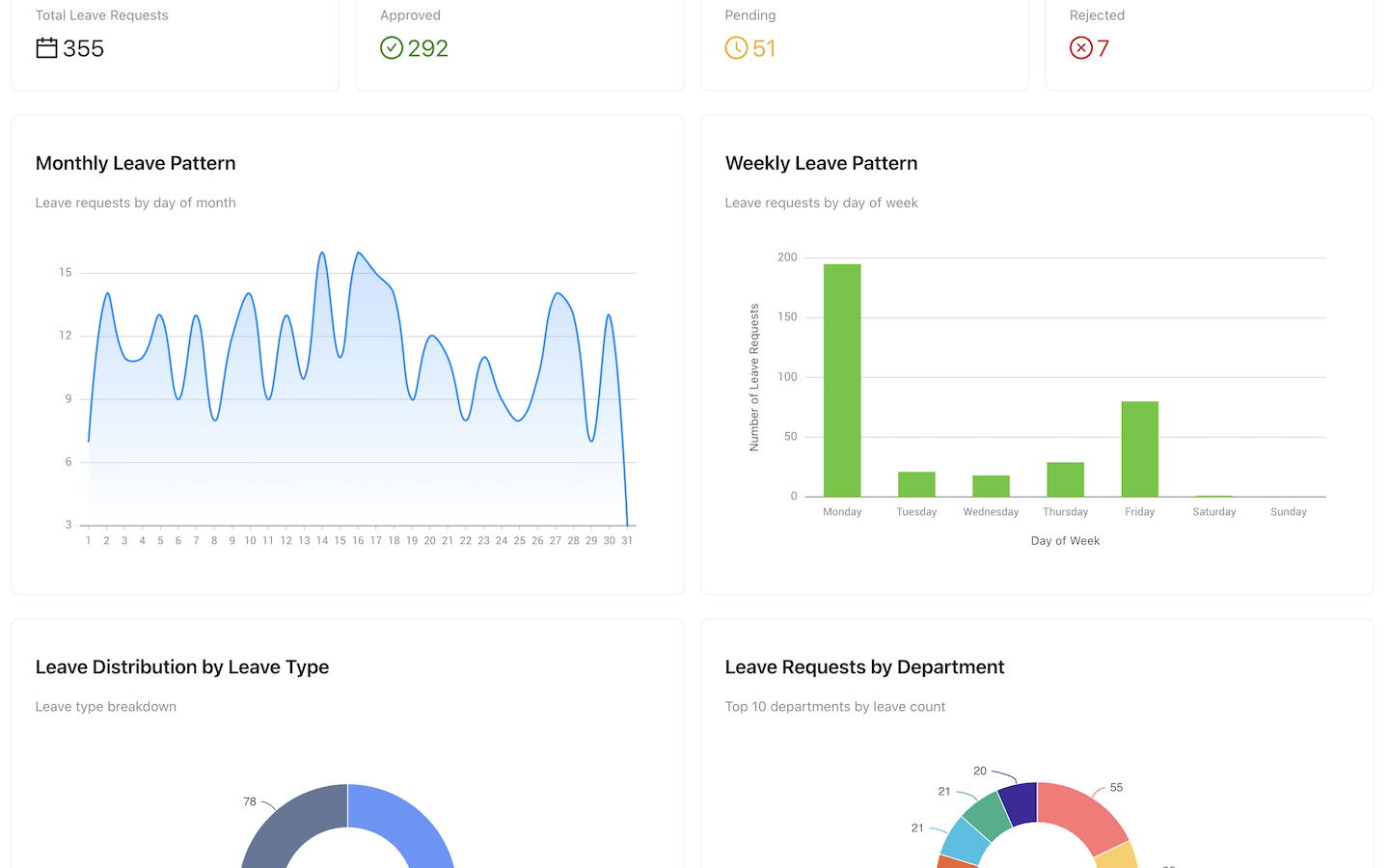Click the Monthly Leave Pattern heading

pyautogui.click(x=135, y=163)
